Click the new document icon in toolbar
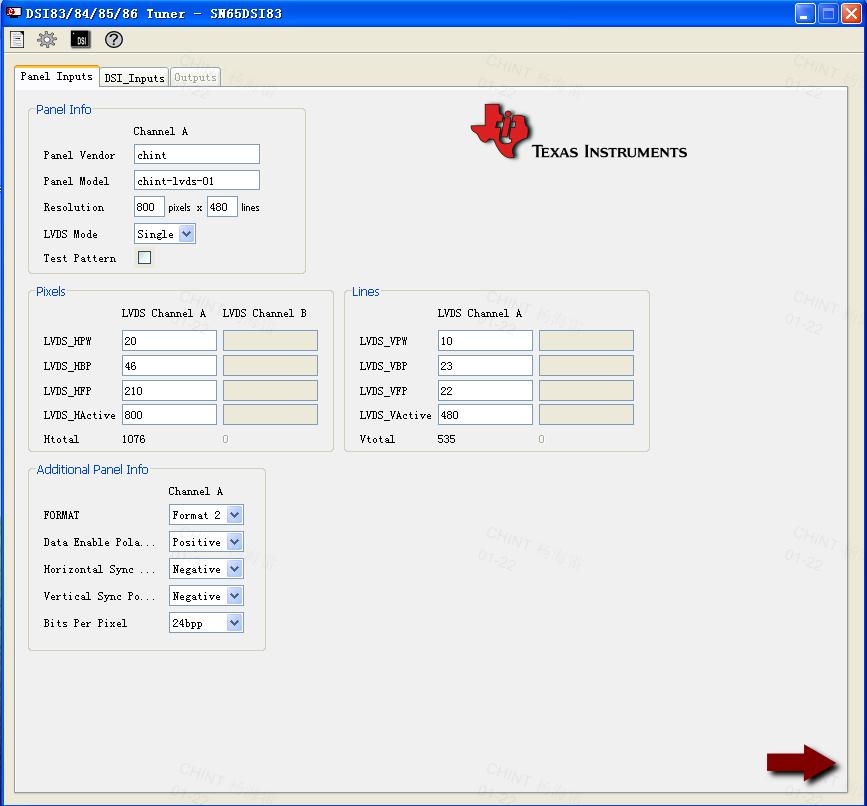 (x=17, y=40)
